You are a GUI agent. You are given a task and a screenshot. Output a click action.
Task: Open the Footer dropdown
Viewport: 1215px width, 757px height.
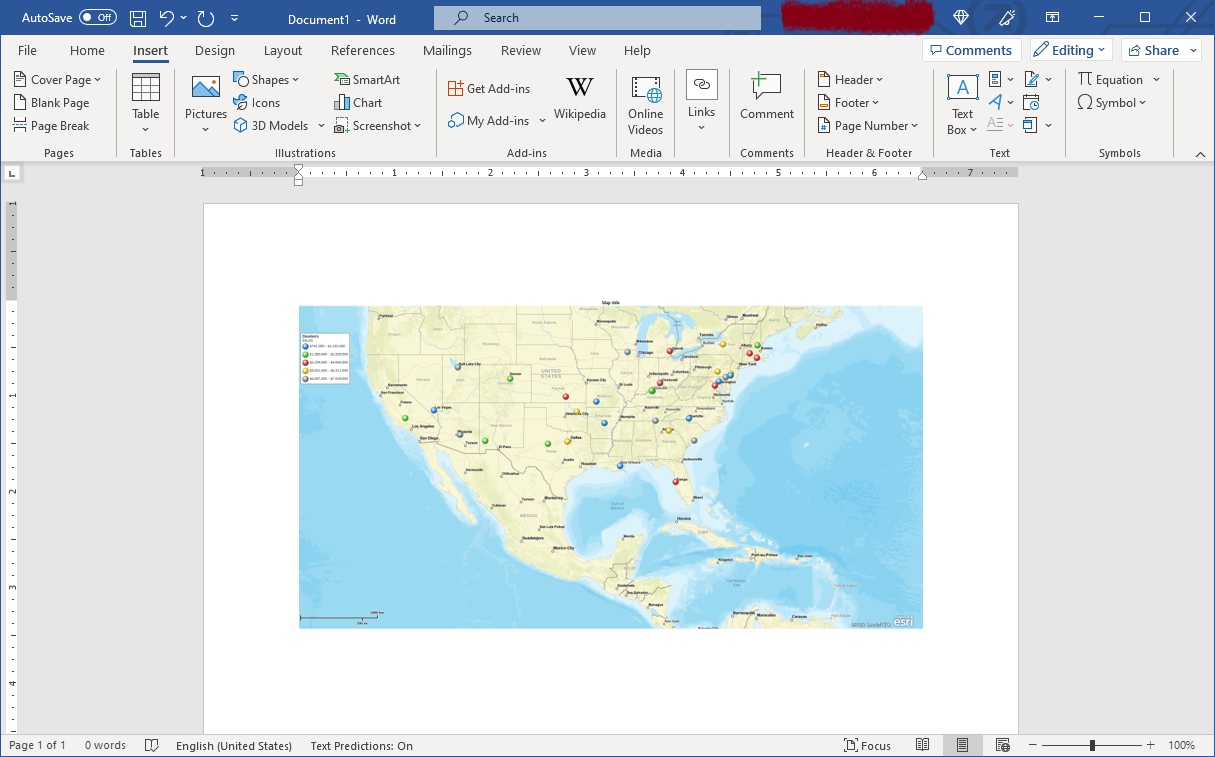click(849, 103)
